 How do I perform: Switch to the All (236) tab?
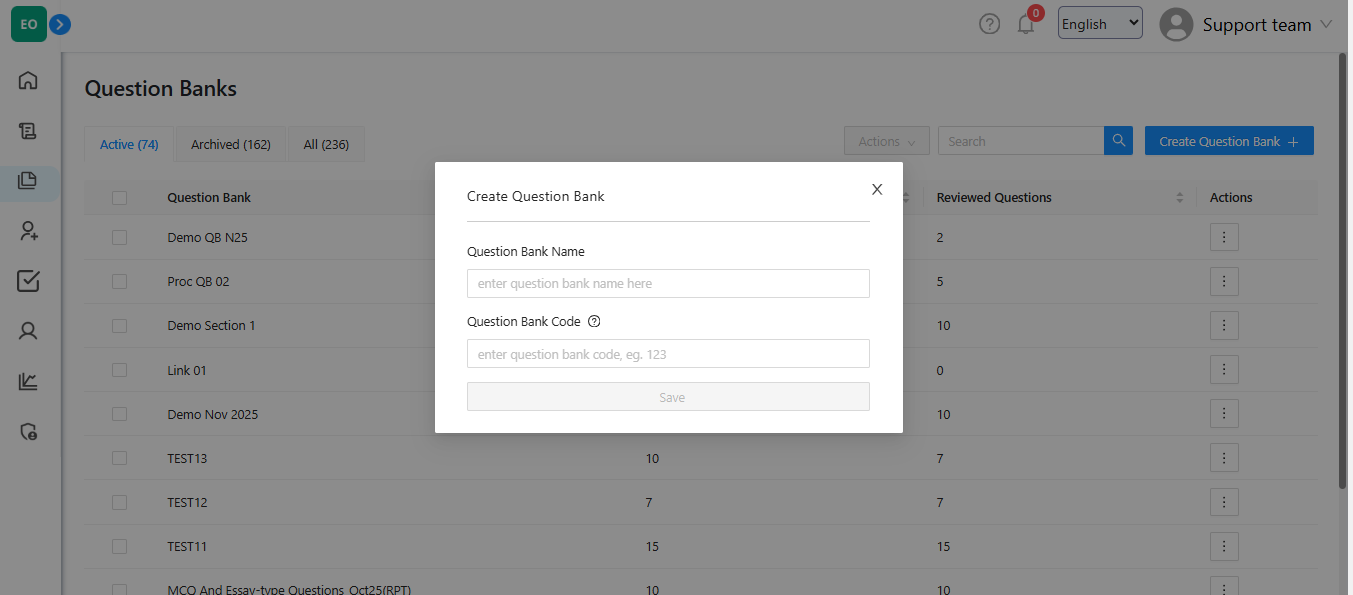(326, 145)
